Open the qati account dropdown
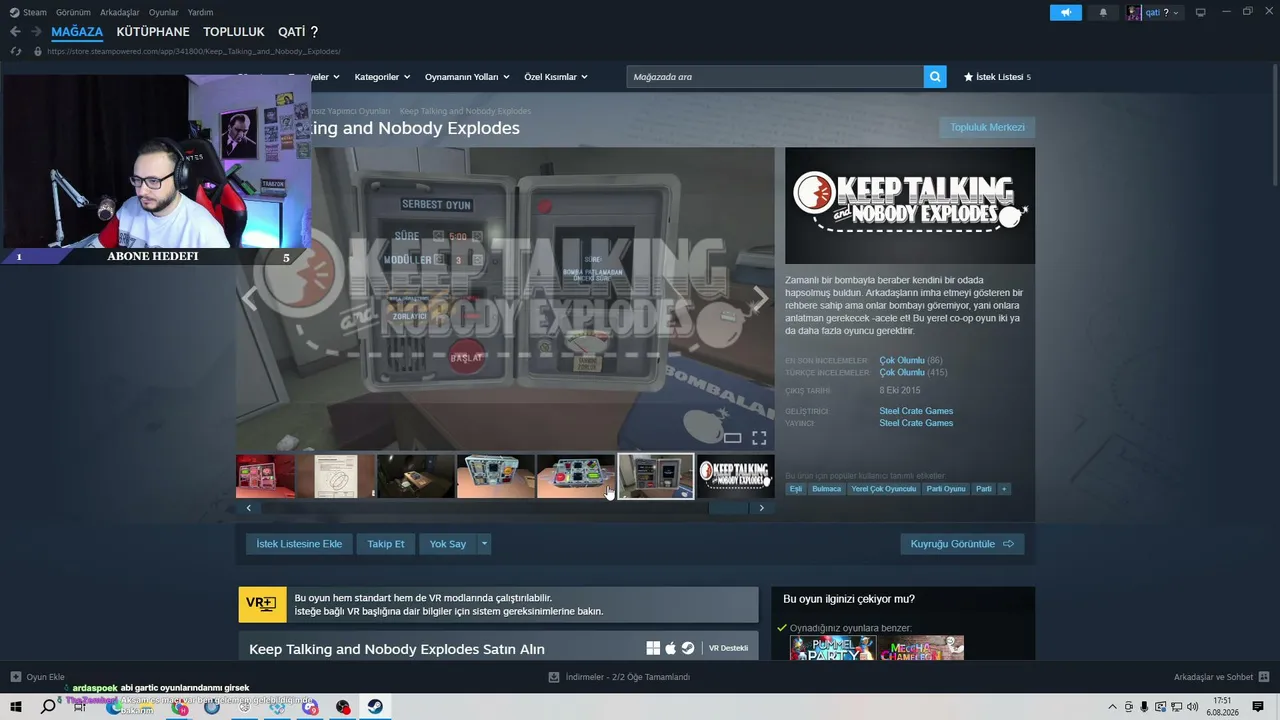Screen dimensions: 1280x720 (x=1153, y=12)
